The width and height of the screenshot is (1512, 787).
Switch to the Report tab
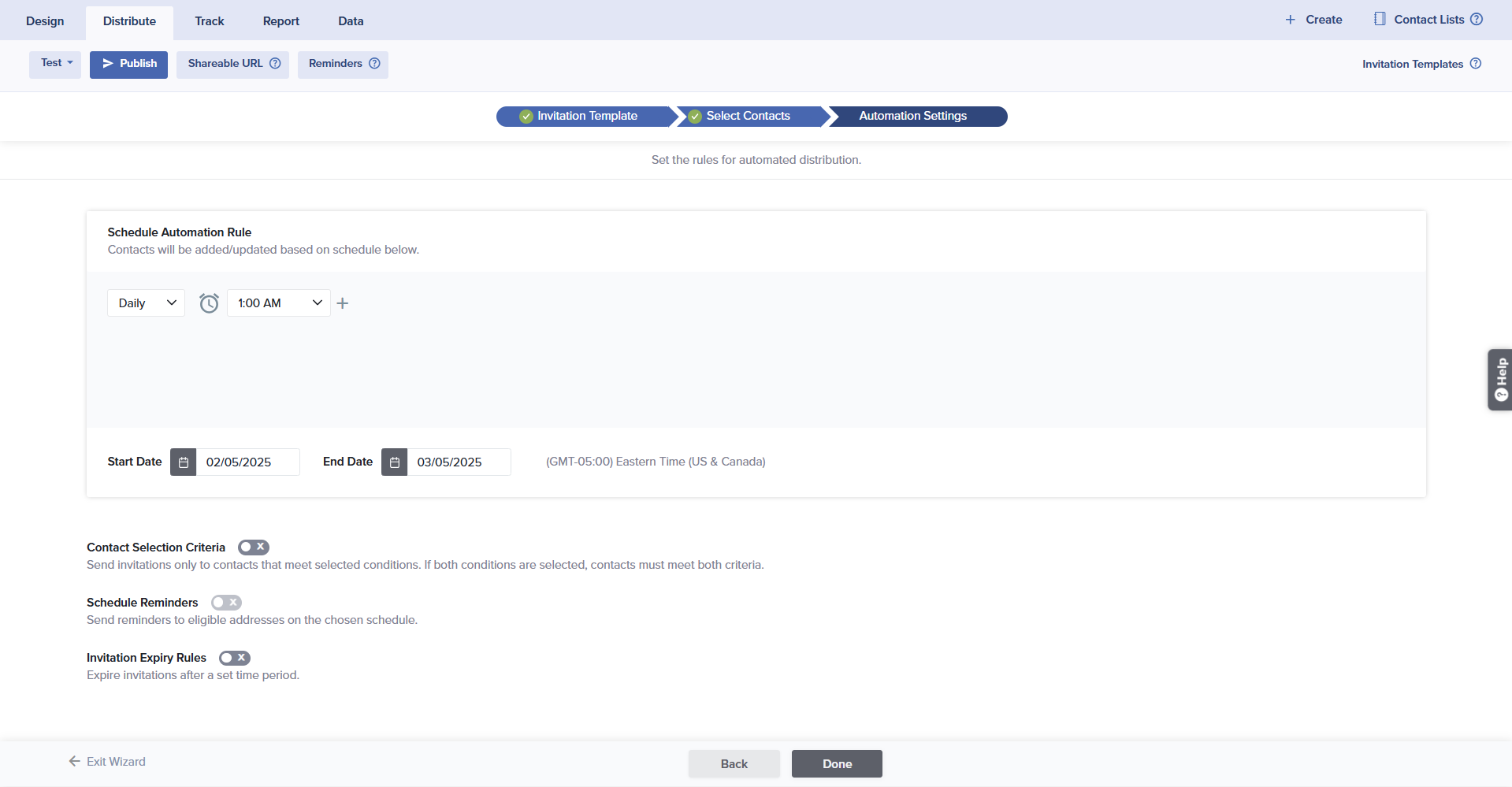tap(281, 21)
